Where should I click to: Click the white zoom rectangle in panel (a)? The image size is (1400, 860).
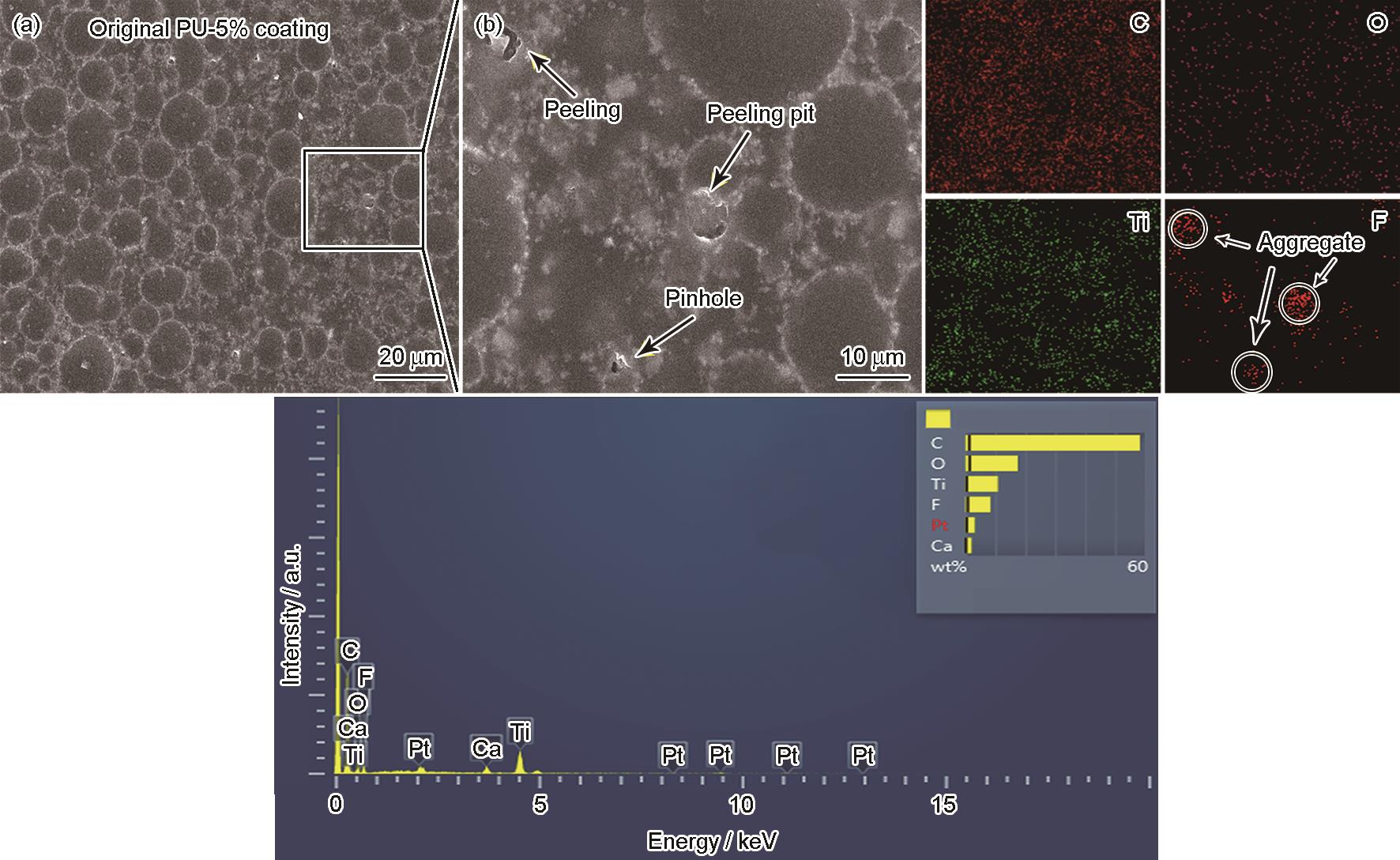363,199
